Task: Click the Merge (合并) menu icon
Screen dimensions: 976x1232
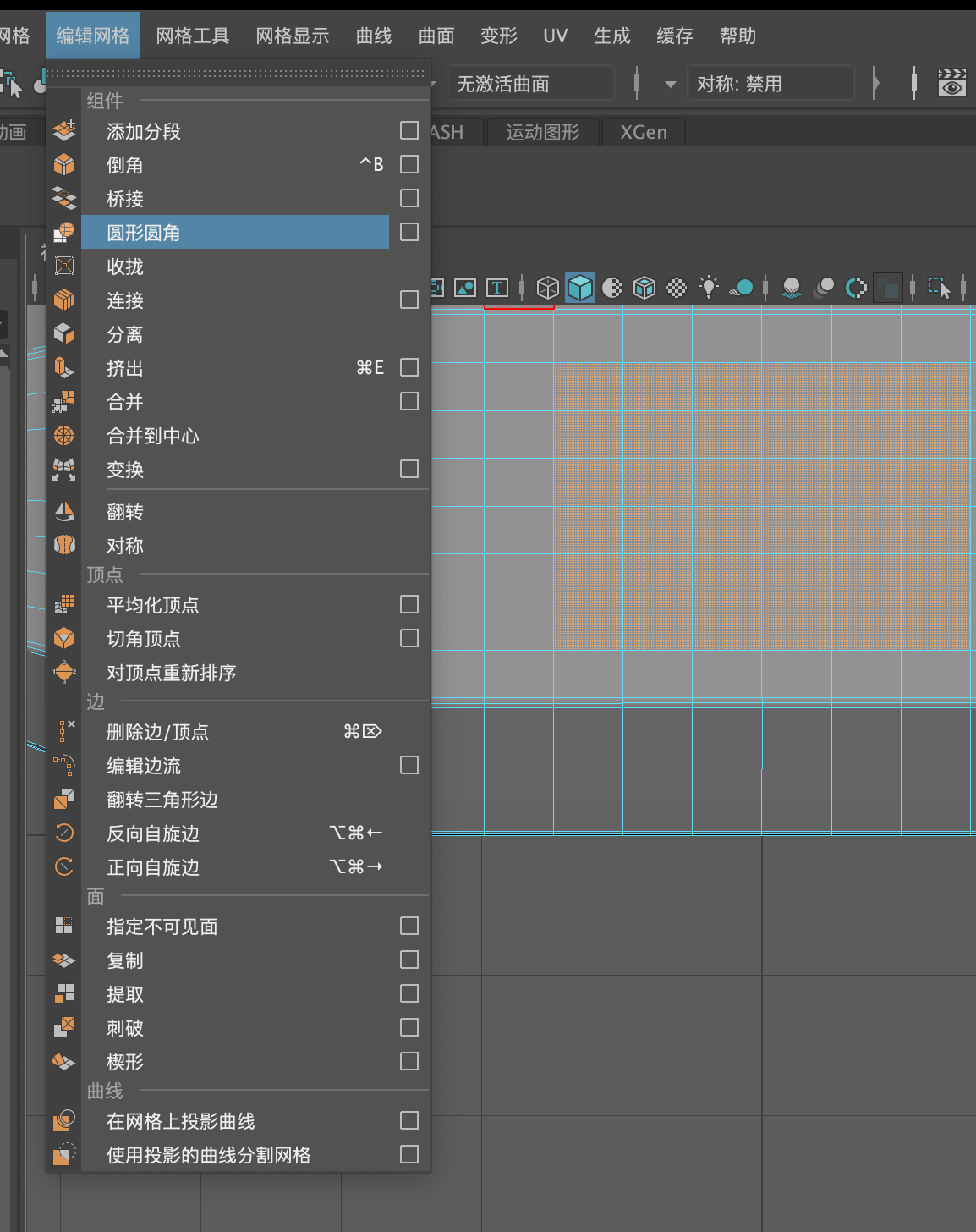Action: point(64,401)
